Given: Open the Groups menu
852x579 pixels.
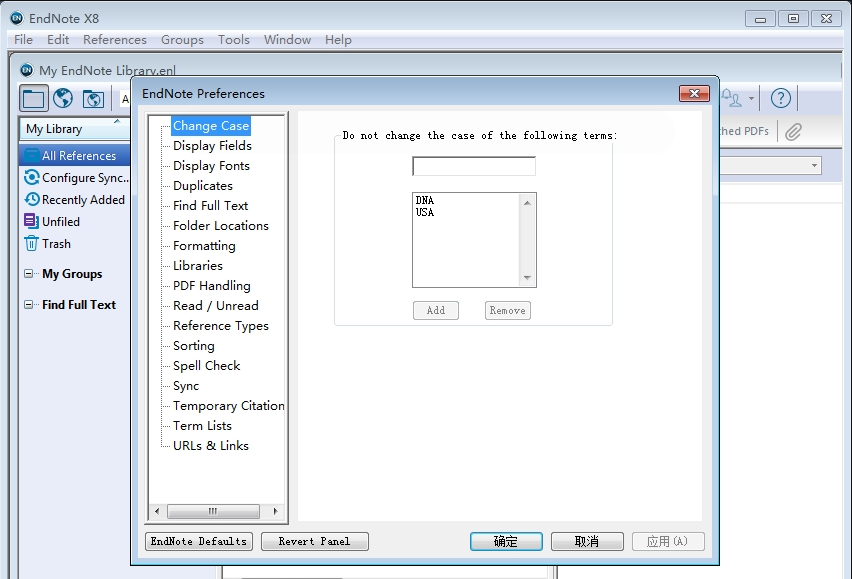Looking at the screenshot, I should point(182,40).
